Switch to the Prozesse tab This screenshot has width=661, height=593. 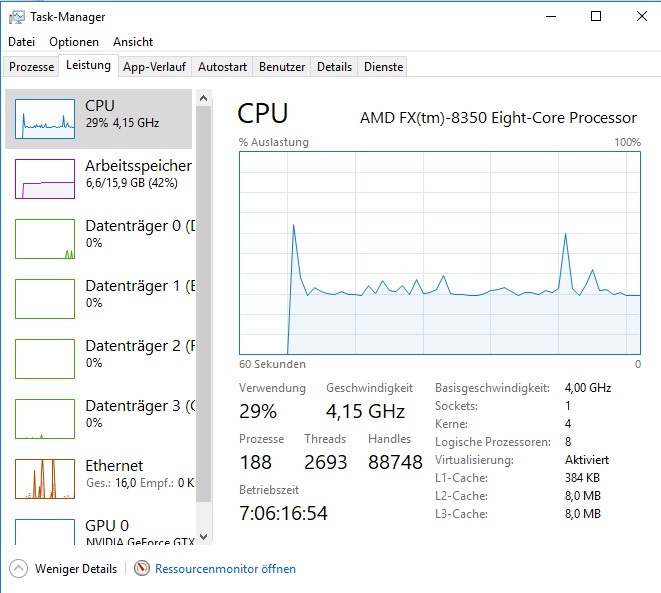pos(31,67)
